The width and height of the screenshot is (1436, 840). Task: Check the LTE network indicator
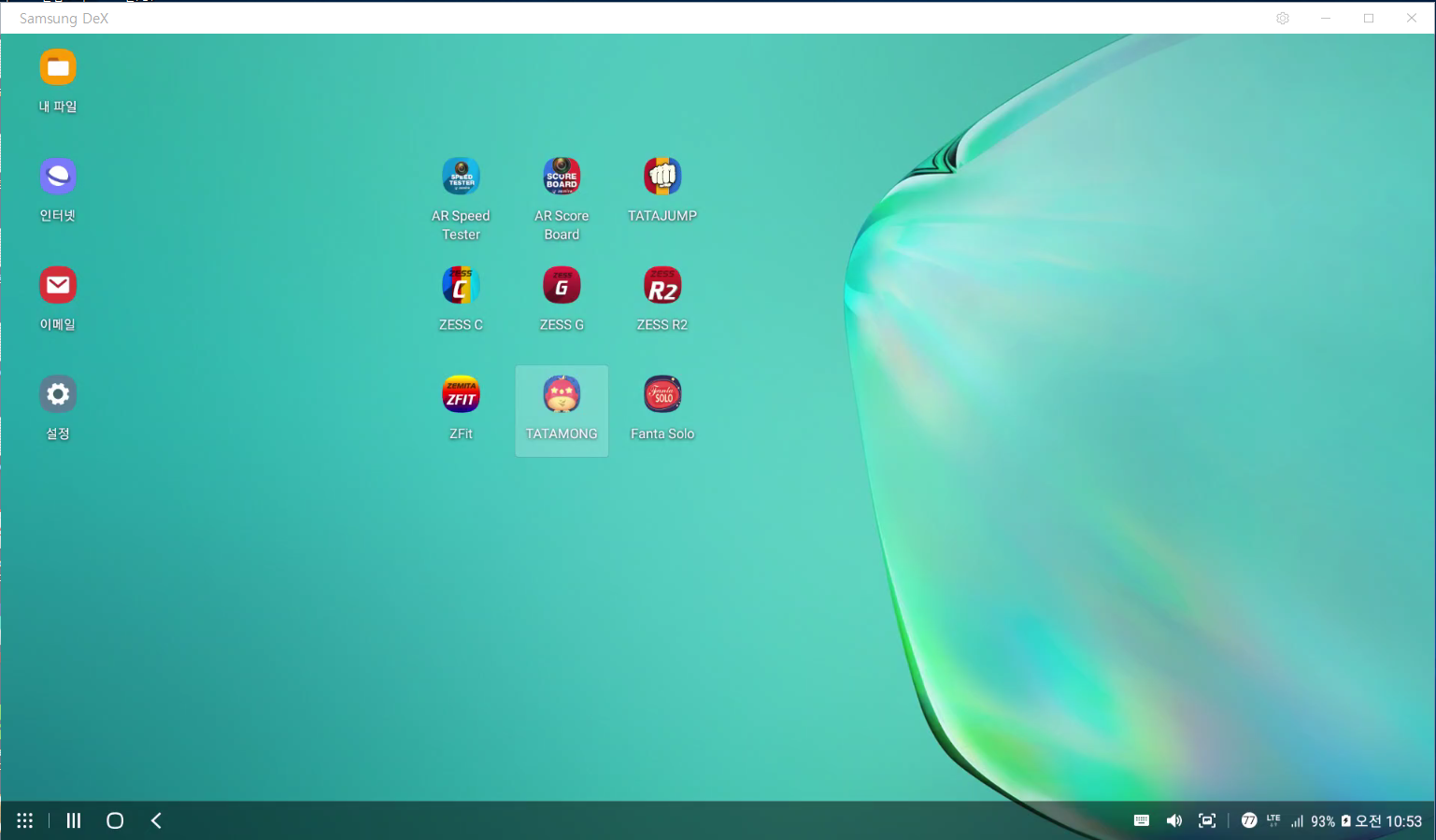(x=1273, y=819)
